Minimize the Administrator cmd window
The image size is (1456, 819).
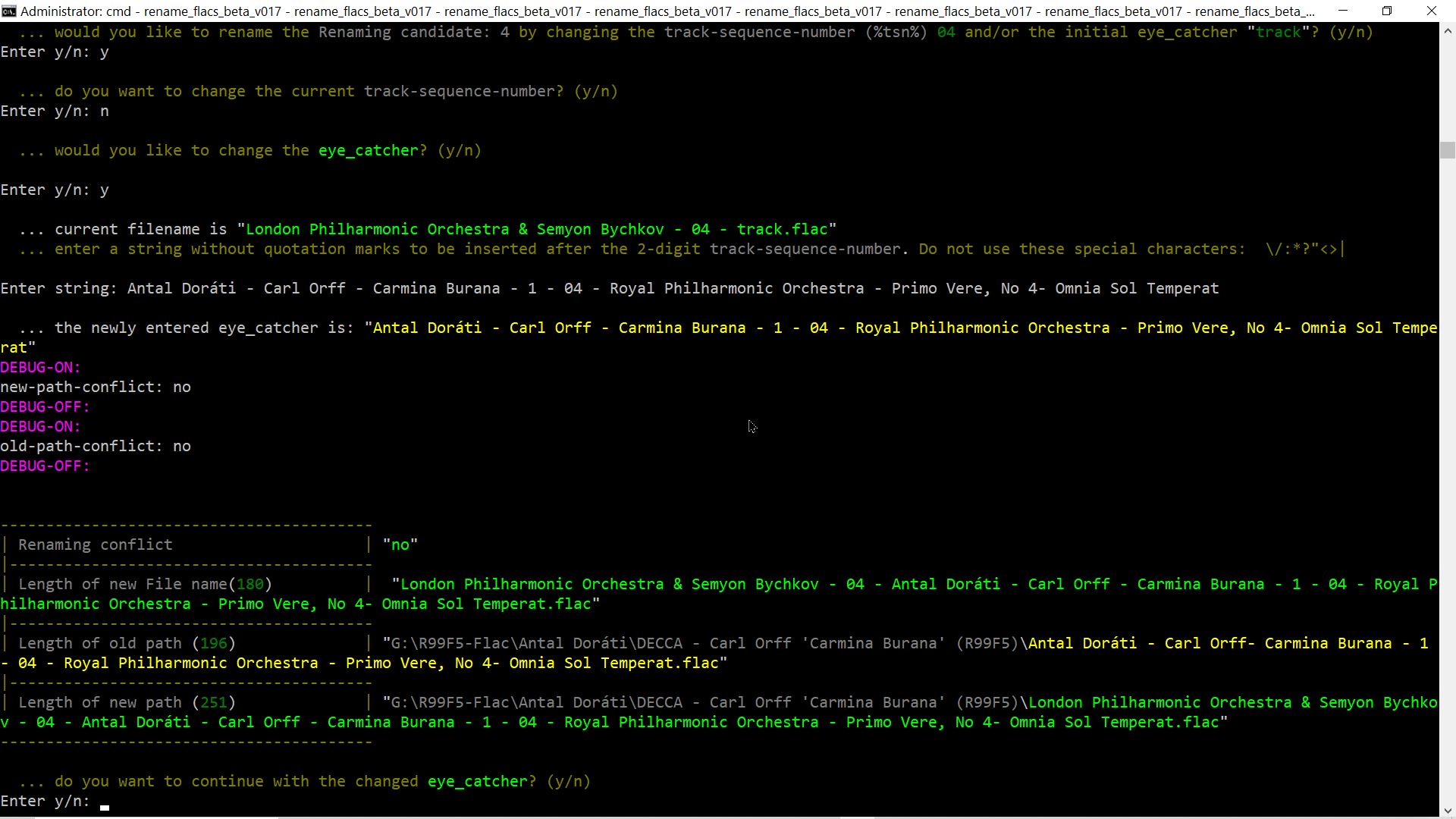click(x=1343, y=11)
